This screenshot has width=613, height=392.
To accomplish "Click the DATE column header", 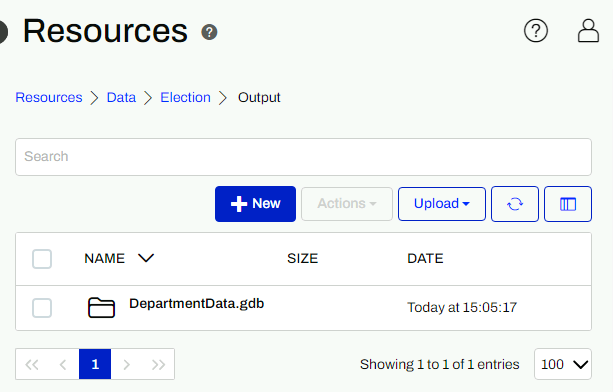I will pyautogui.click(x=425, y=258).
